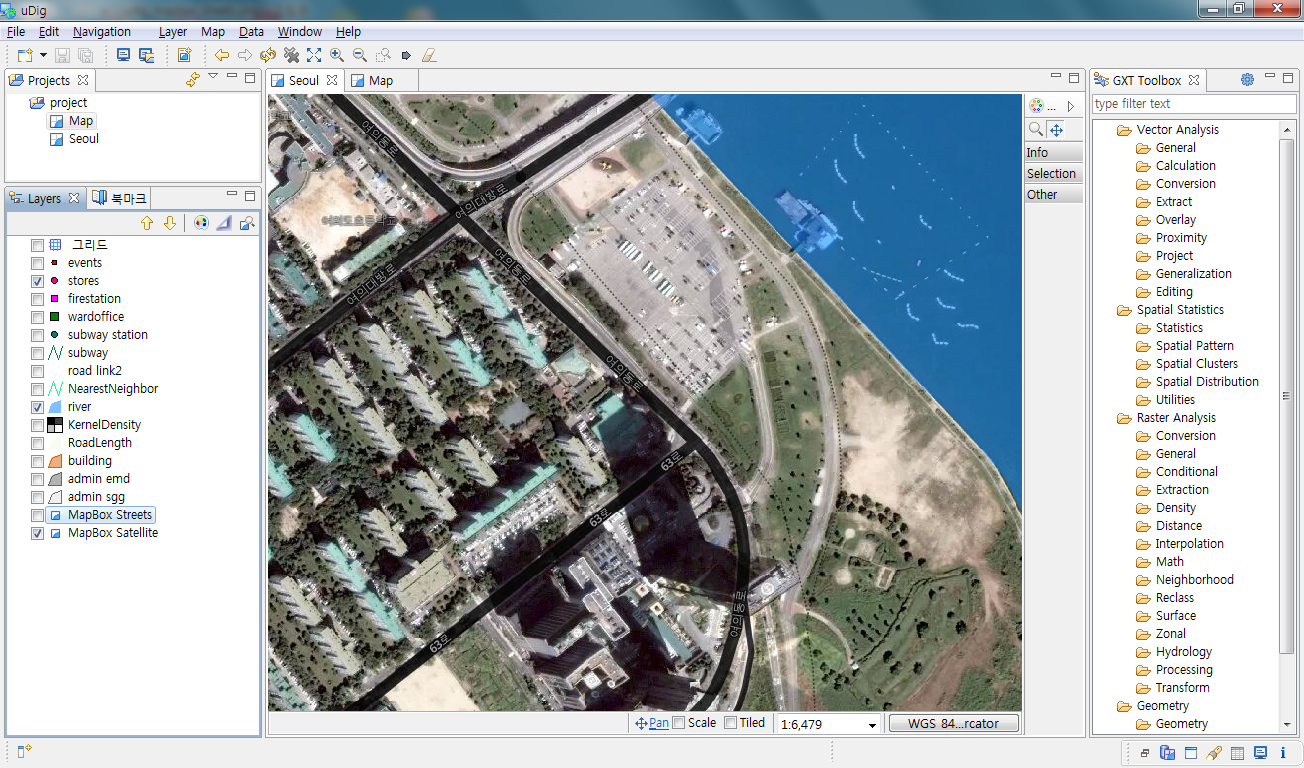Click the WGS 84 projection button
This screenshot has height=768, width=1304.
[952, 723]
